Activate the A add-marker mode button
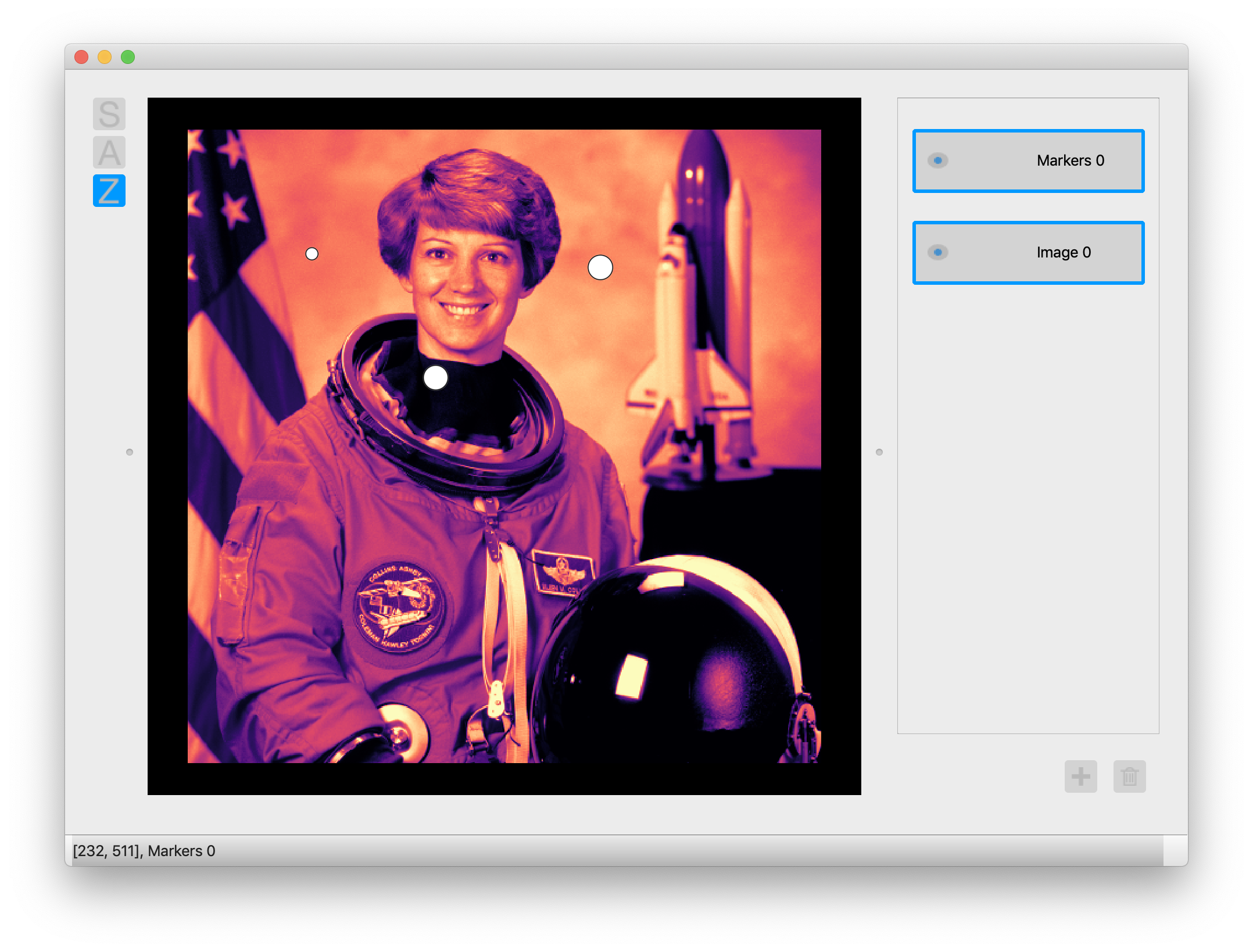The height and width of the screenshot is (952, 1253). [109, 152]
